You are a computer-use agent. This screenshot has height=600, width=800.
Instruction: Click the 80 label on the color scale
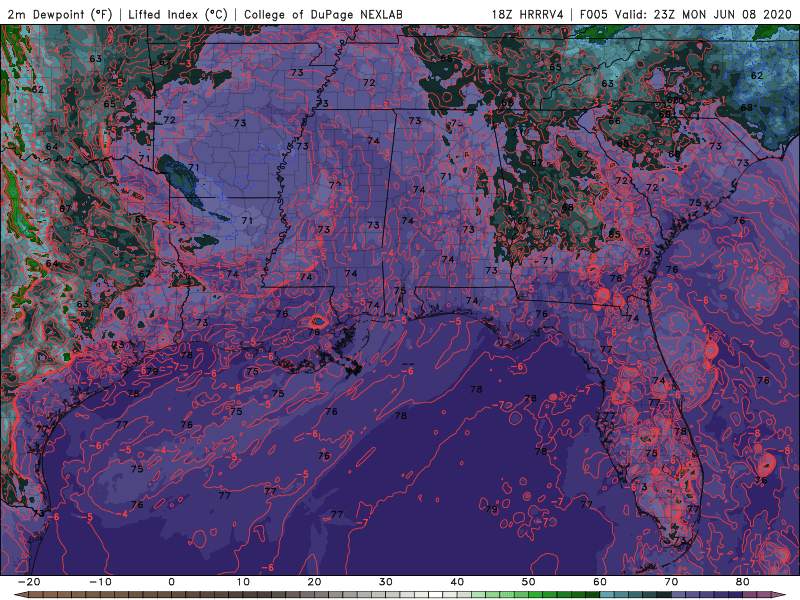(743, 582)
